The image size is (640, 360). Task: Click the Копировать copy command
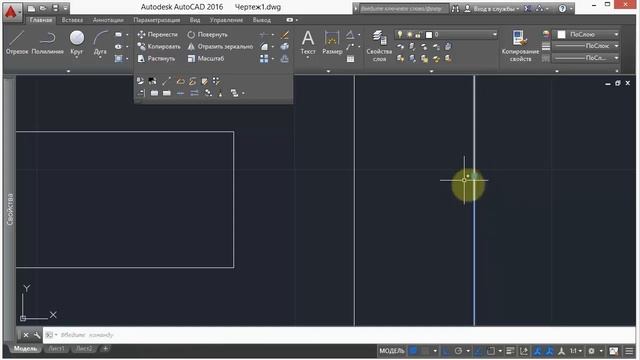[159, 47]
